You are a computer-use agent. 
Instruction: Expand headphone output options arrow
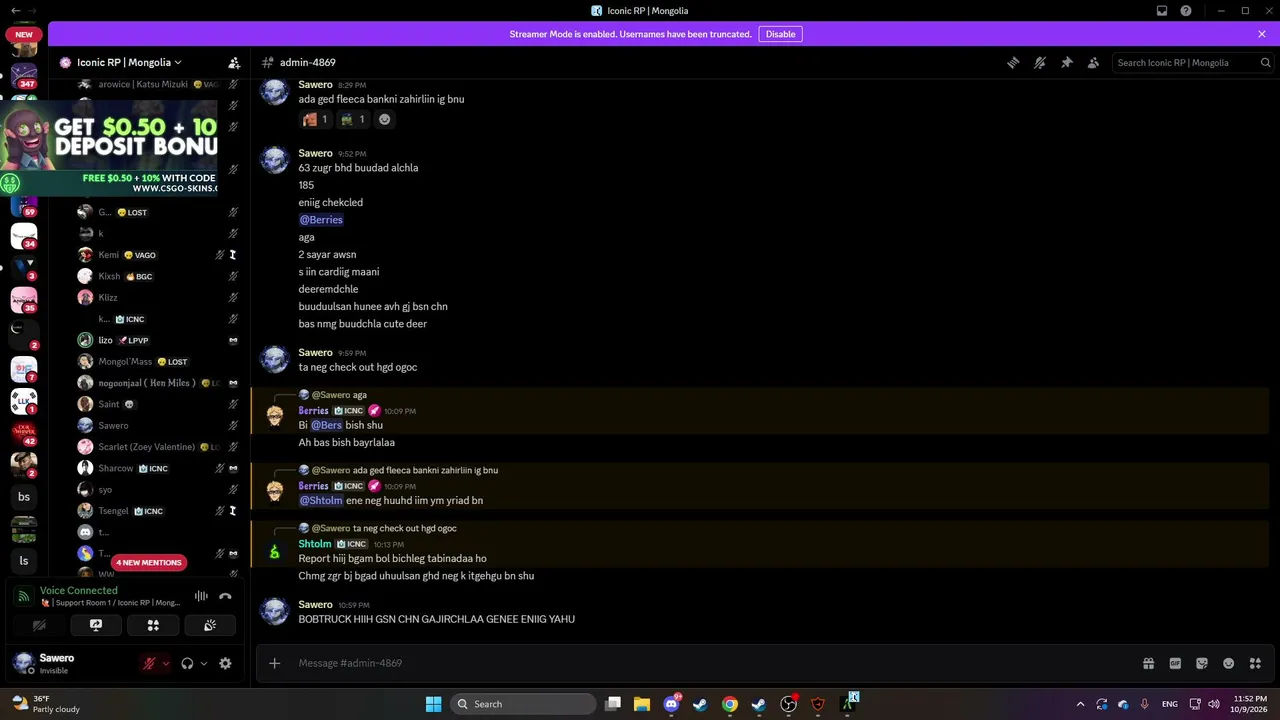204,663
